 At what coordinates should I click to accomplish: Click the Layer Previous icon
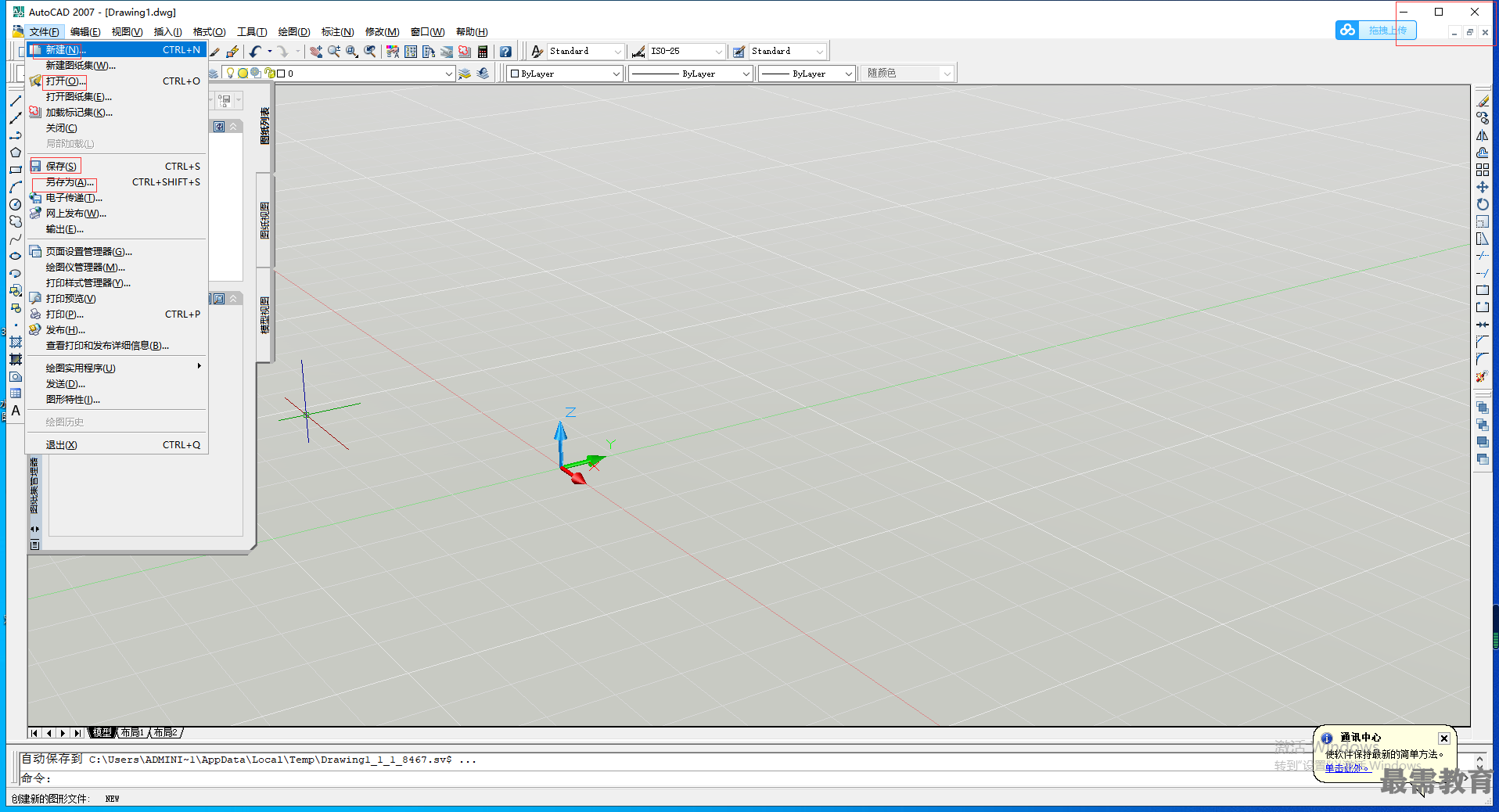point(483,74)
